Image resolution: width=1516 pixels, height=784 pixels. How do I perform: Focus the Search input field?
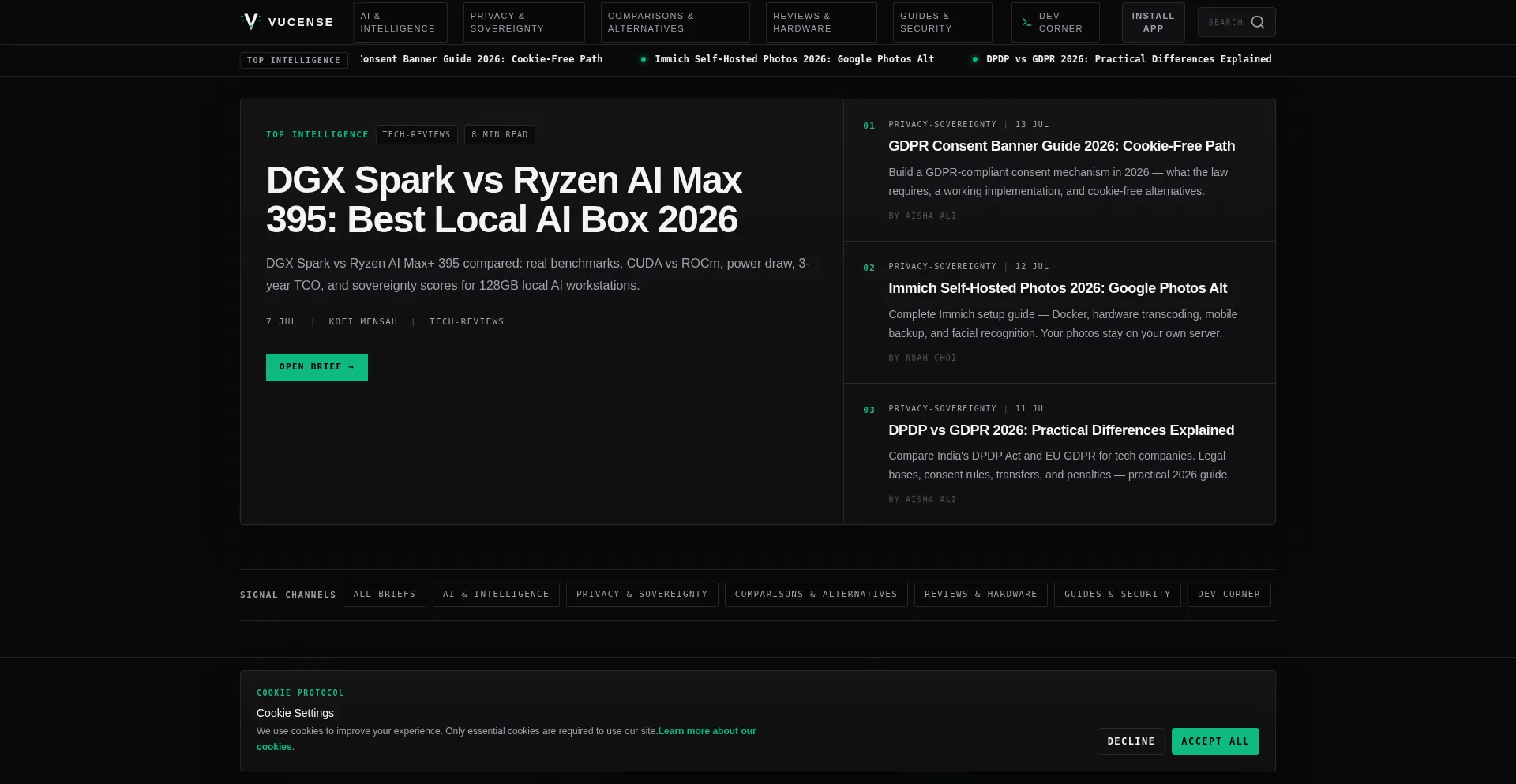[x=1236, y=22]
